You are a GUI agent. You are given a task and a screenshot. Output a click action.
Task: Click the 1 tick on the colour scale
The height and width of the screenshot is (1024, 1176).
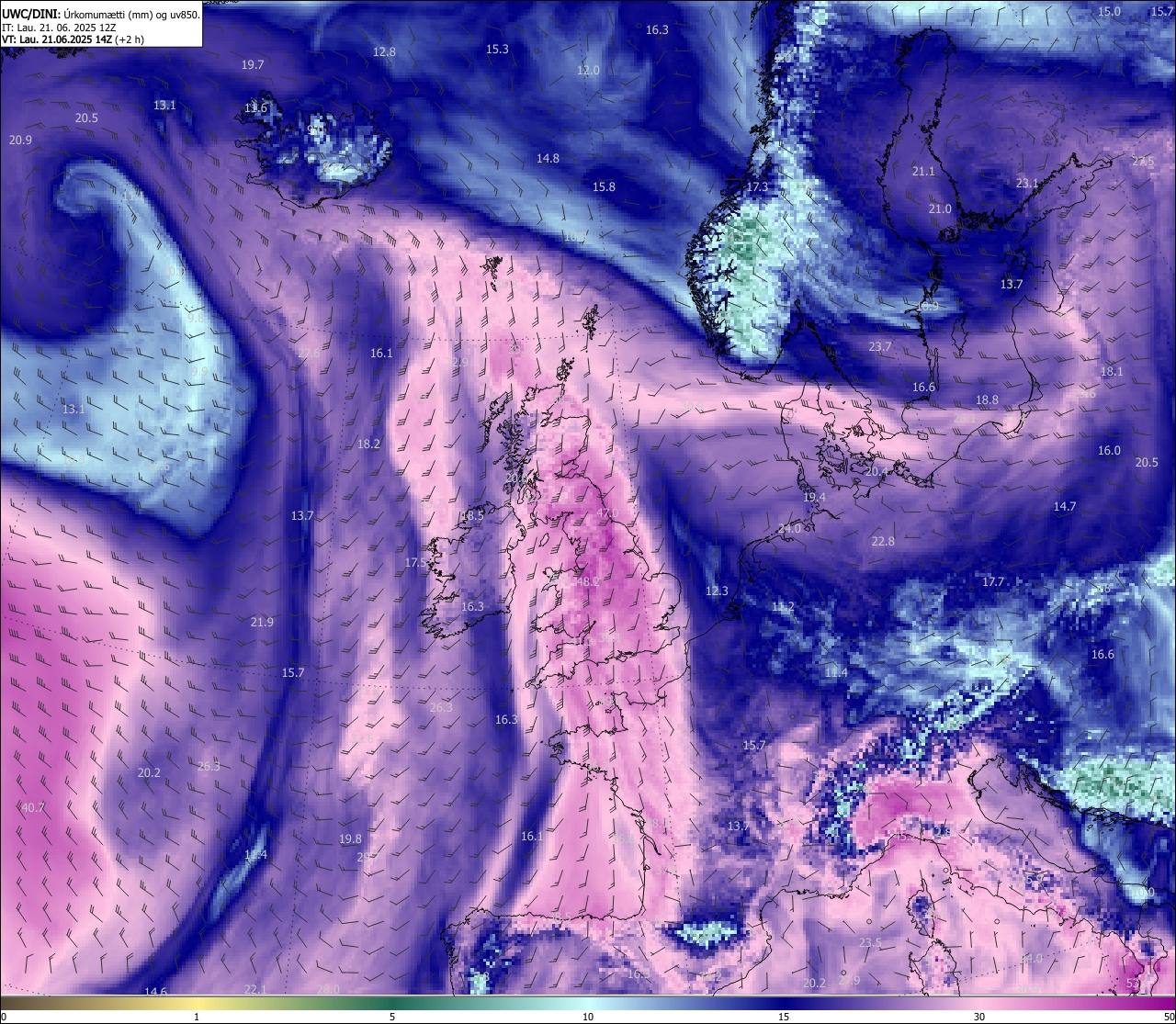click(197, 1017)
